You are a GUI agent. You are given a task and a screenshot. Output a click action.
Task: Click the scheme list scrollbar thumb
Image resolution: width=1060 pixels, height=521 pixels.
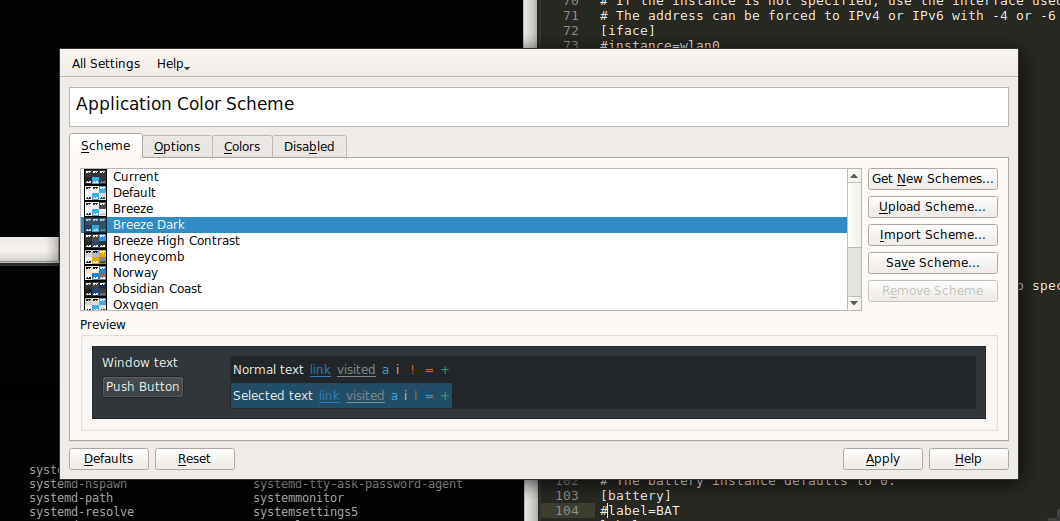coord(854,215)
